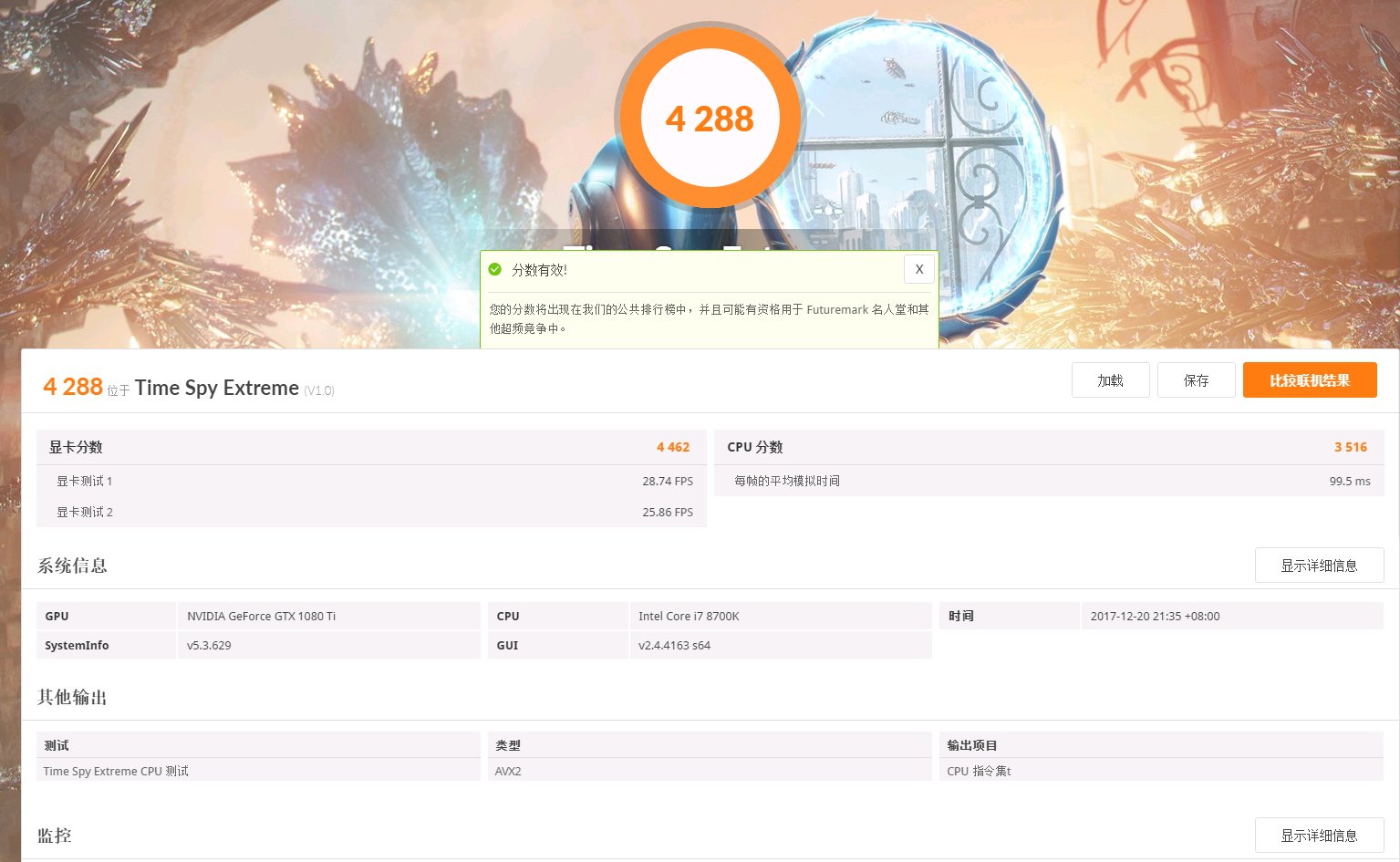1400x862 pixels.
Task: Click the (V1.0) version label
Action: point(319,390)
